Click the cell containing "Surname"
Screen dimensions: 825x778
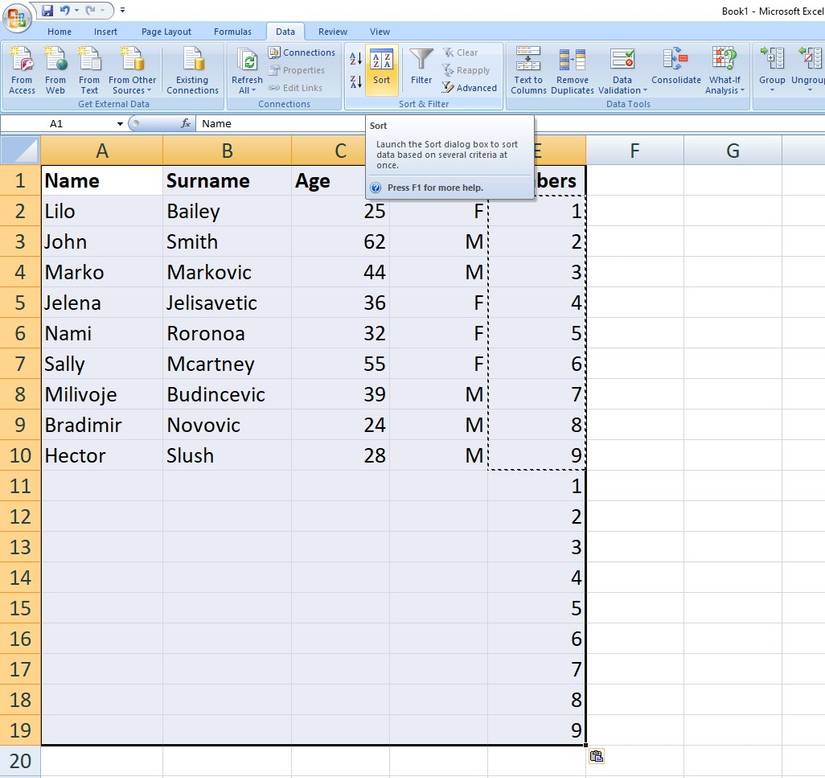(227, 181)
